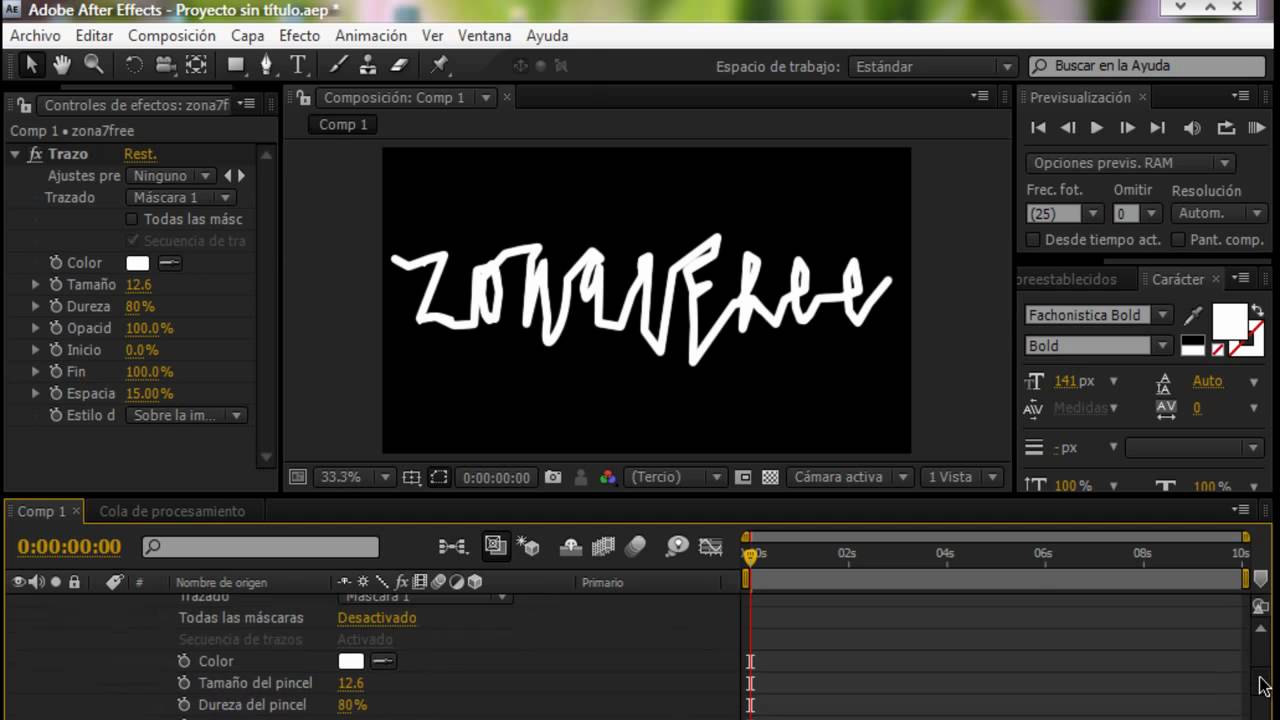The height and width of the screenshot is (720, 1280).
Task: Open the Show Channel RGB icon
Action: (607, 477)
